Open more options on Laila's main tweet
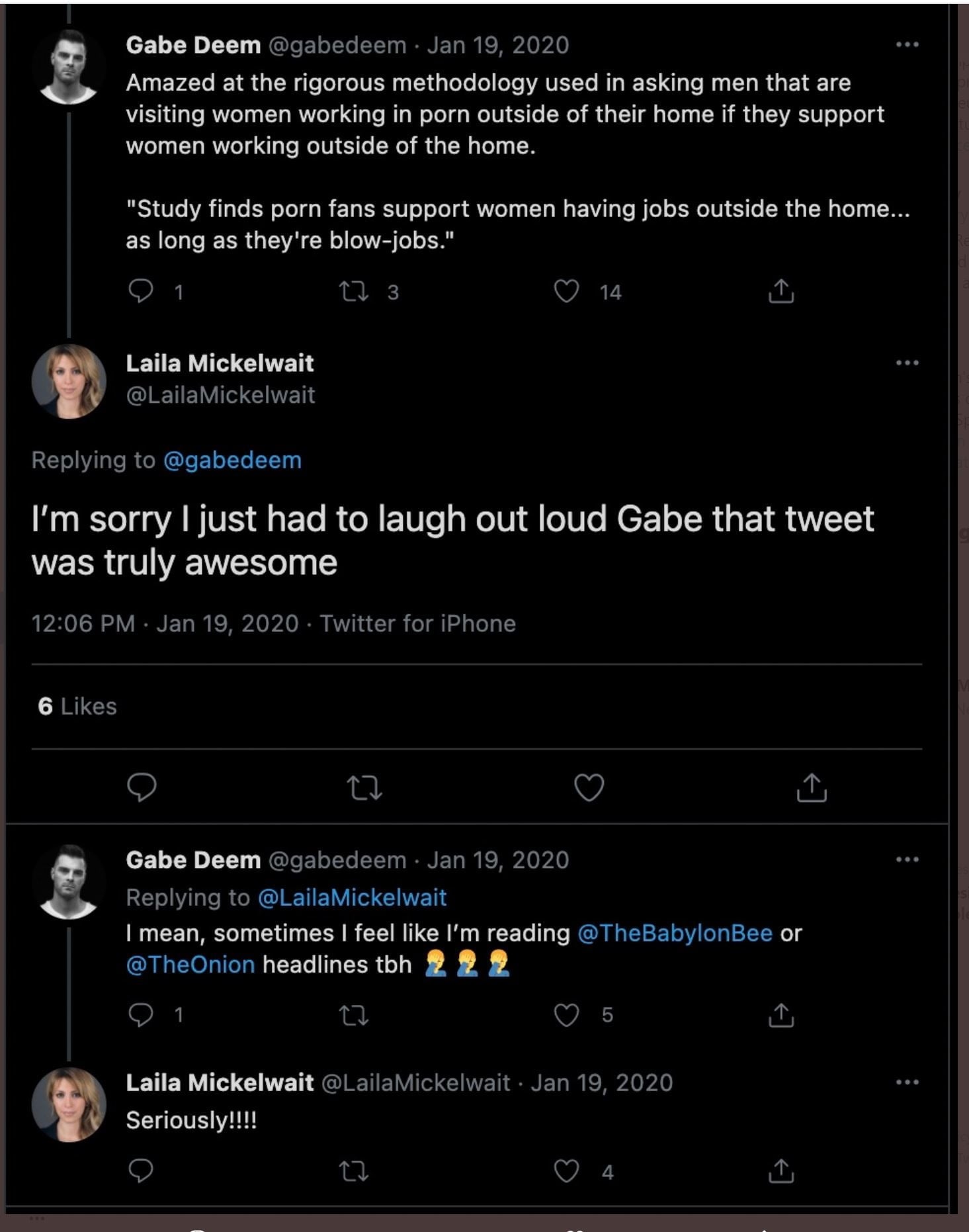 pos(907,363)
